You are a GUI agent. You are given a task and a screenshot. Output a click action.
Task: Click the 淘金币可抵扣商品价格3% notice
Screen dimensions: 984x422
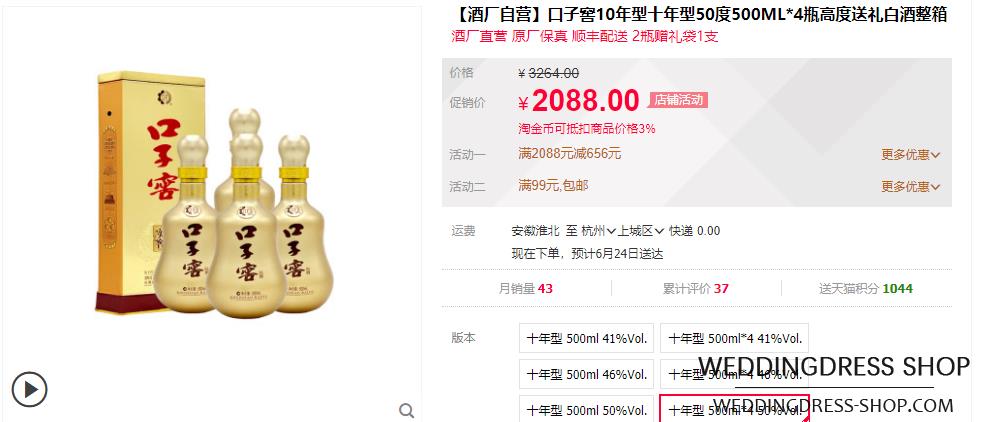pyautogui.click(x=587, y=129)
